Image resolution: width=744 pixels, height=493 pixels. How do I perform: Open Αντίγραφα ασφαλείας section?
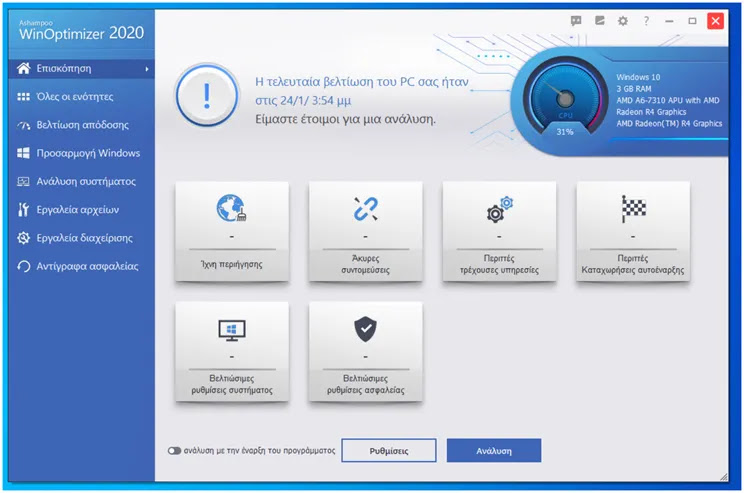[x=82, y=266]
